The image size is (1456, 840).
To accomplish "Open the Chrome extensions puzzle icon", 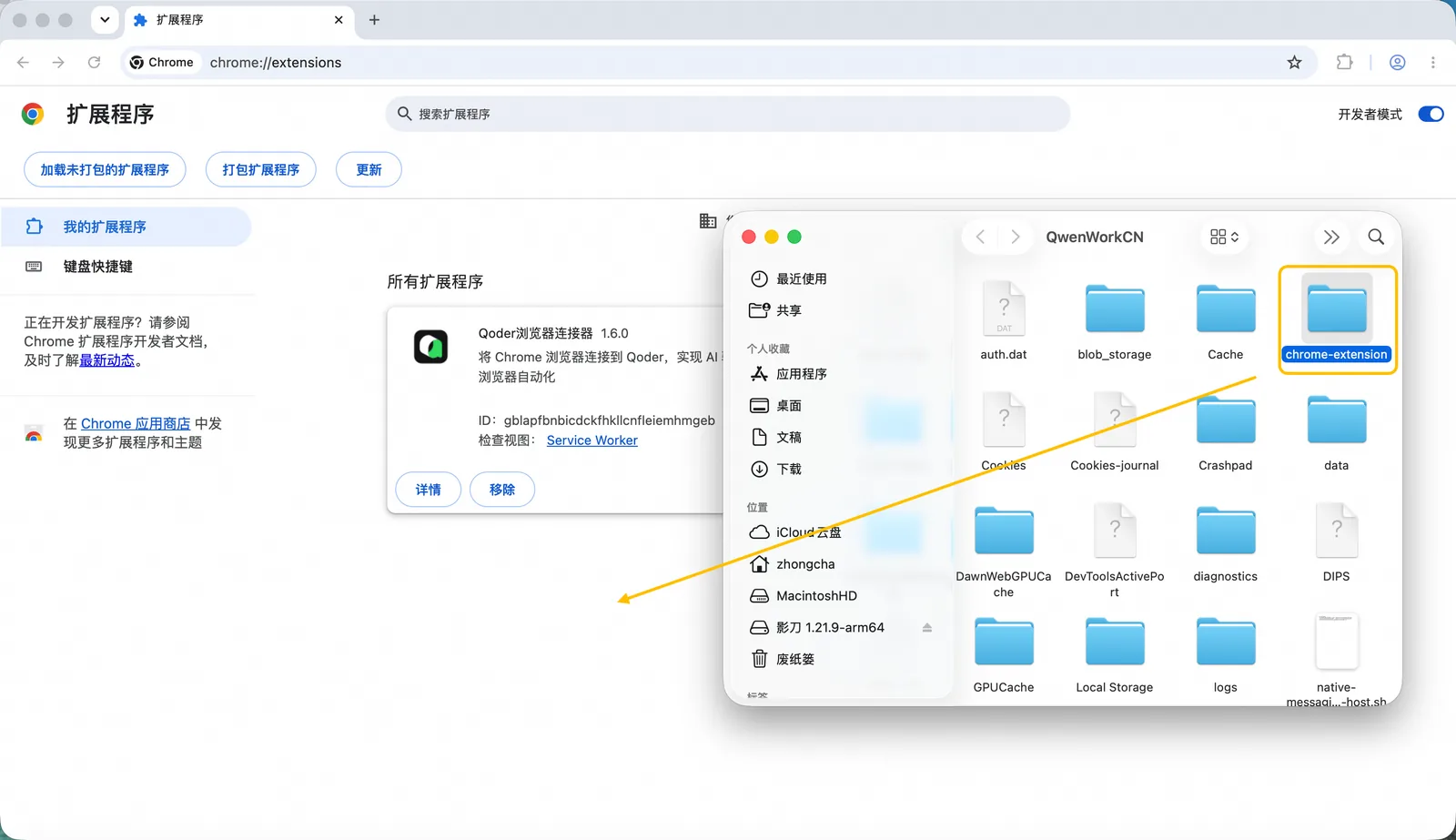I will pos(1344,62).
